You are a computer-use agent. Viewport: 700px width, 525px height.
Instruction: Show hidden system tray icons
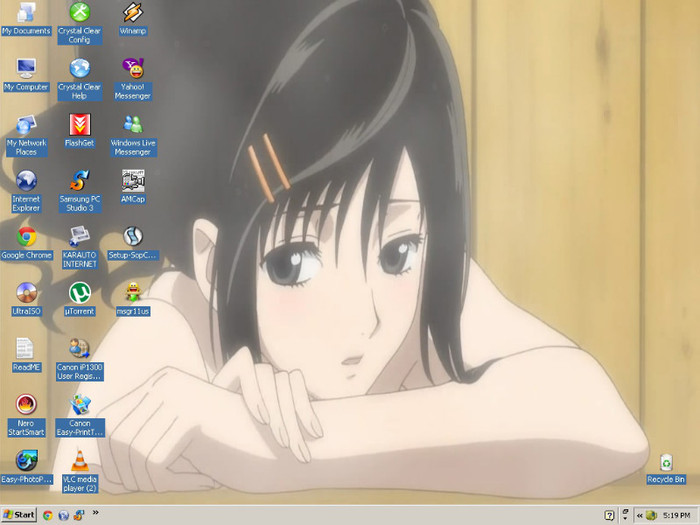639,515
